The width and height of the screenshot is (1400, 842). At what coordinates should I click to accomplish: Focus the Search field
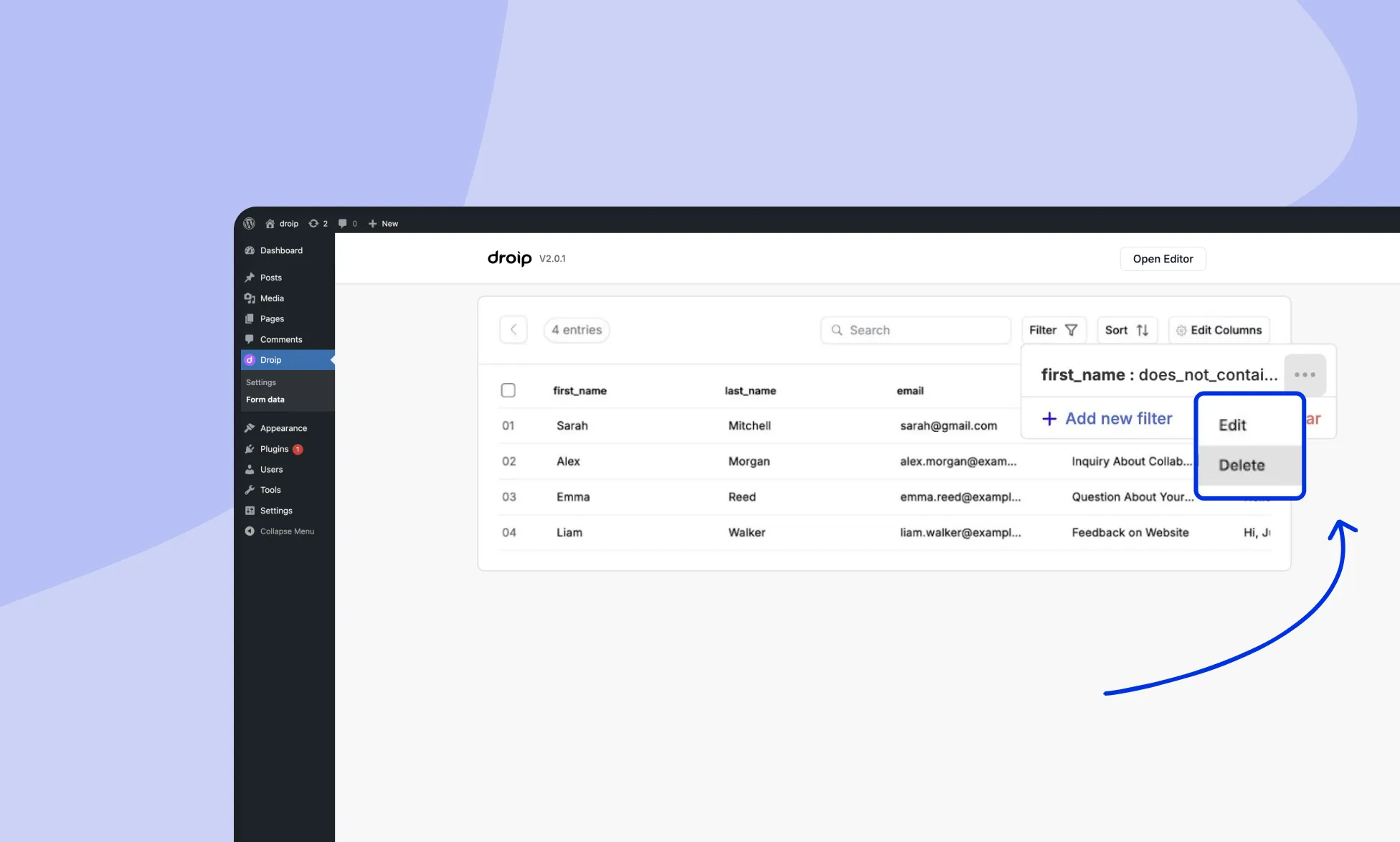tap(916, 330)
